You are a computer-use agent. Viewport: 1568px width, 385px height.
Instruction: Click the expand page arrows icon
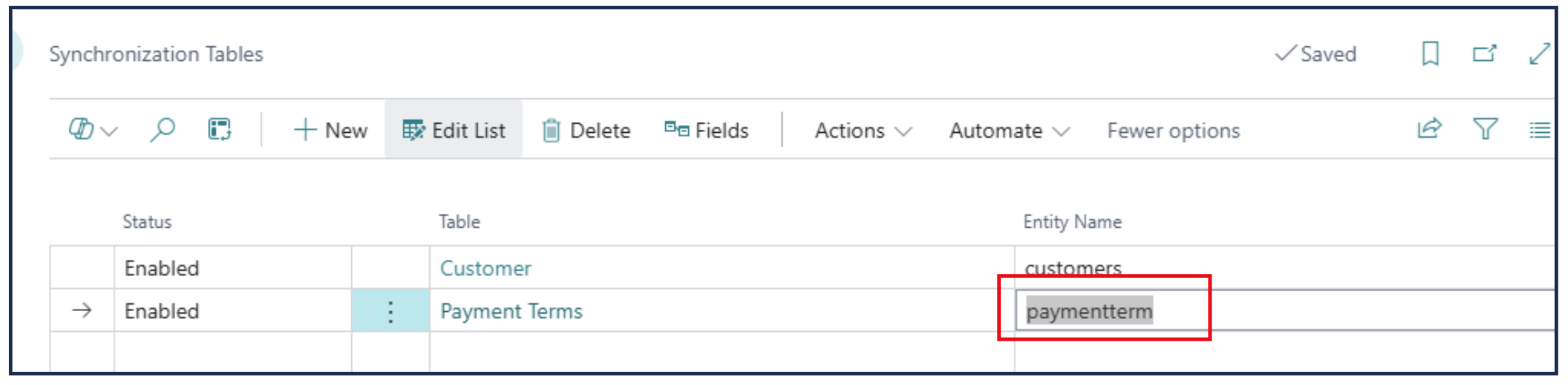[x=1540, y=54]
